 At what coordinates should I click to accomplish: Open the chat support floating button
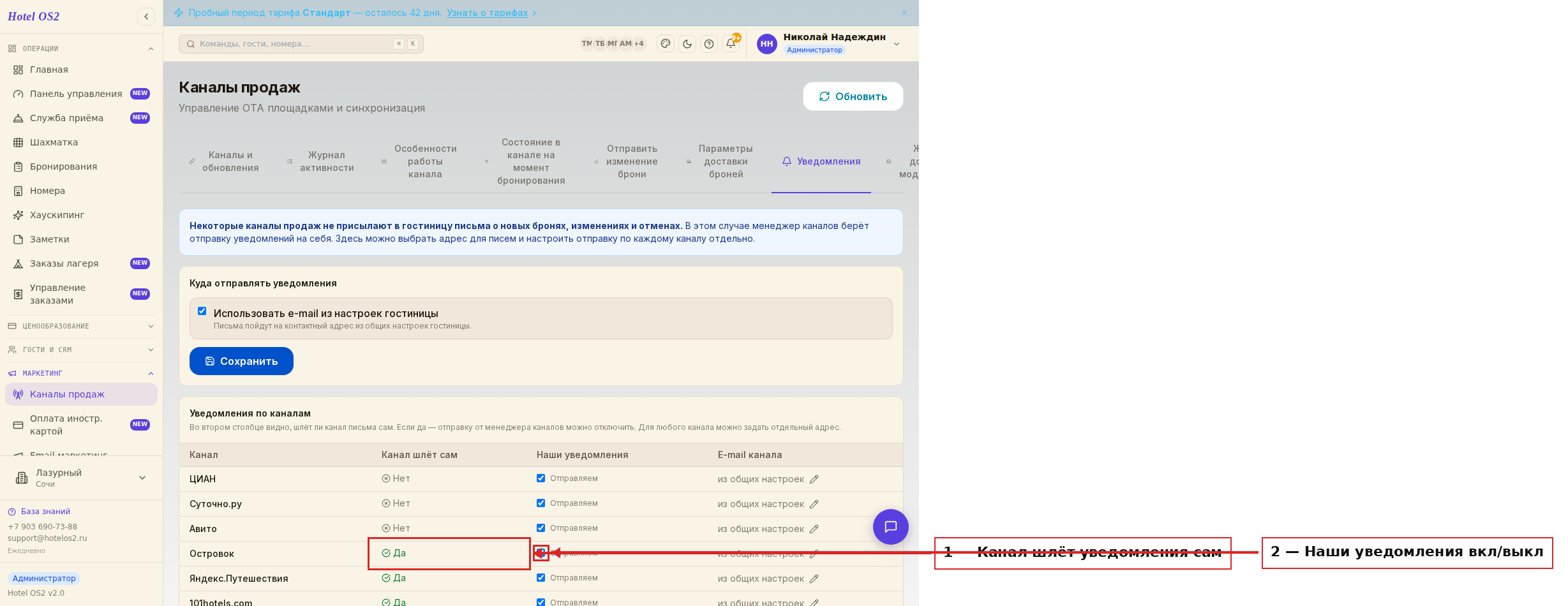pos(890,527)
